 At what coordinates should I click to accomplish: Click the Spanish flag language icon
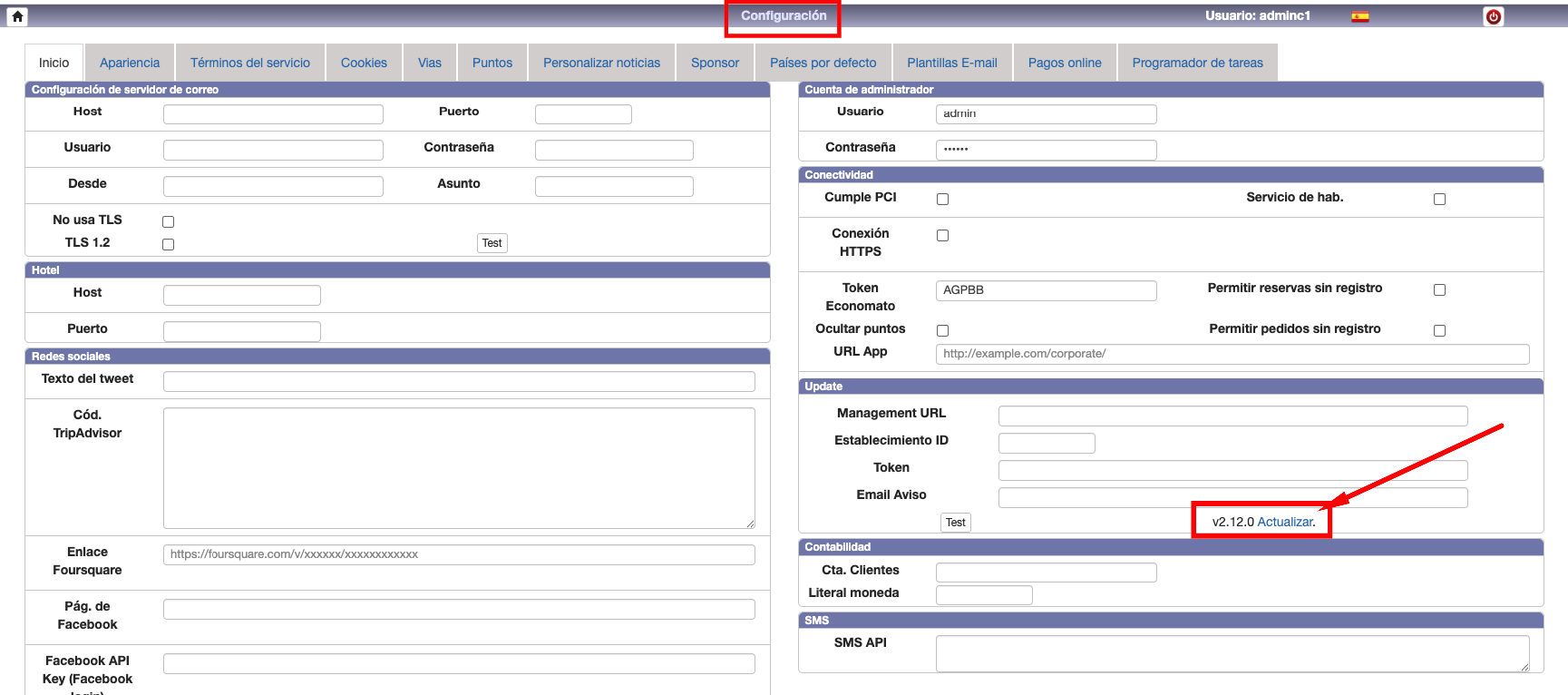point(1359,16)
